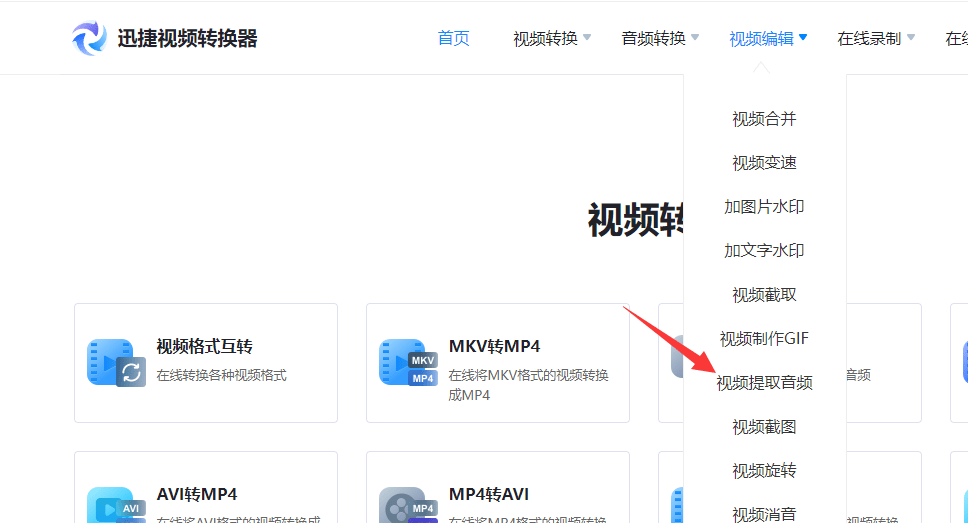Open the MKV转MP4 card title

(494, 346)
